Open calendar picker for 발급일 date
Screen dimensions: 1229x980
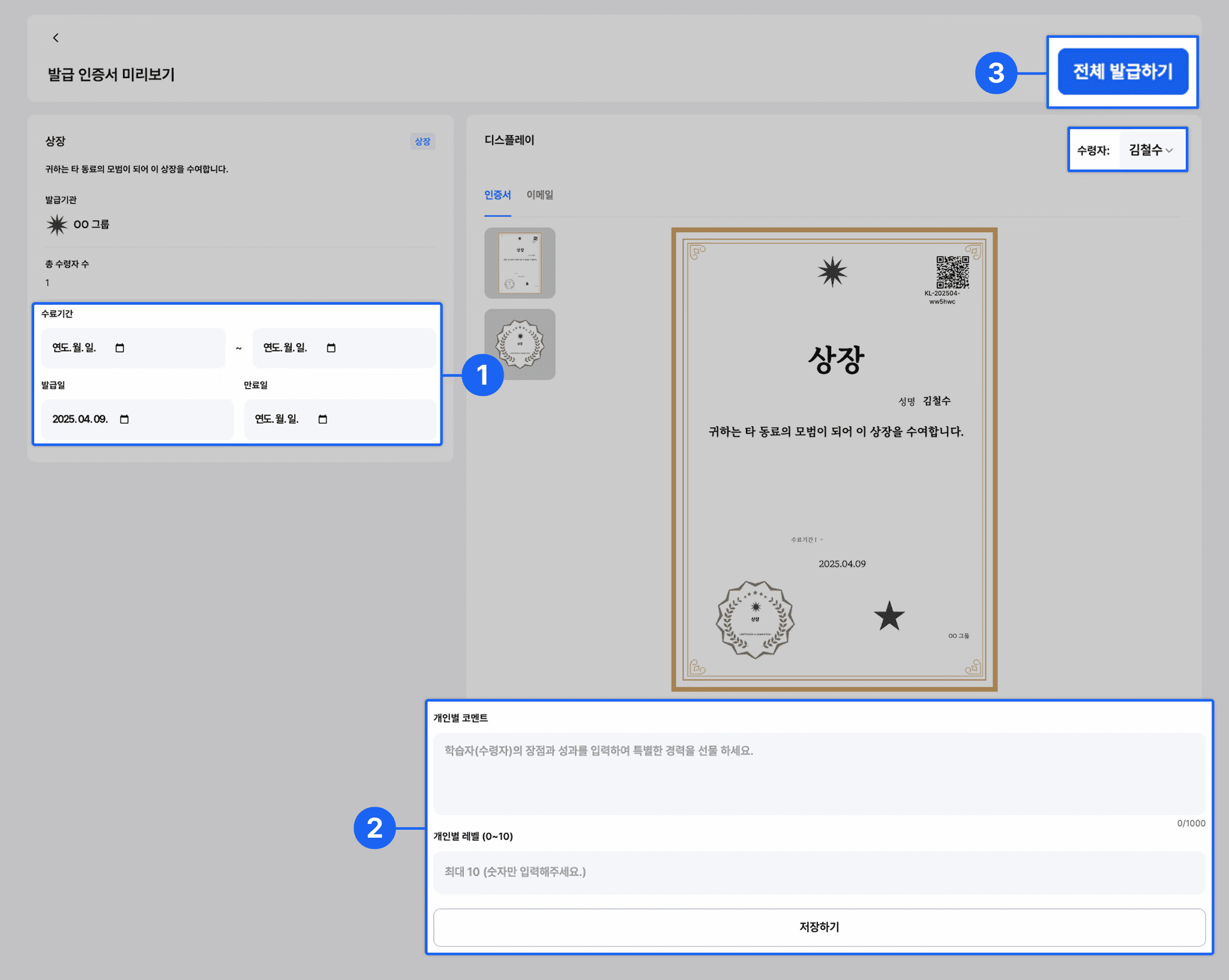point(124,419)
